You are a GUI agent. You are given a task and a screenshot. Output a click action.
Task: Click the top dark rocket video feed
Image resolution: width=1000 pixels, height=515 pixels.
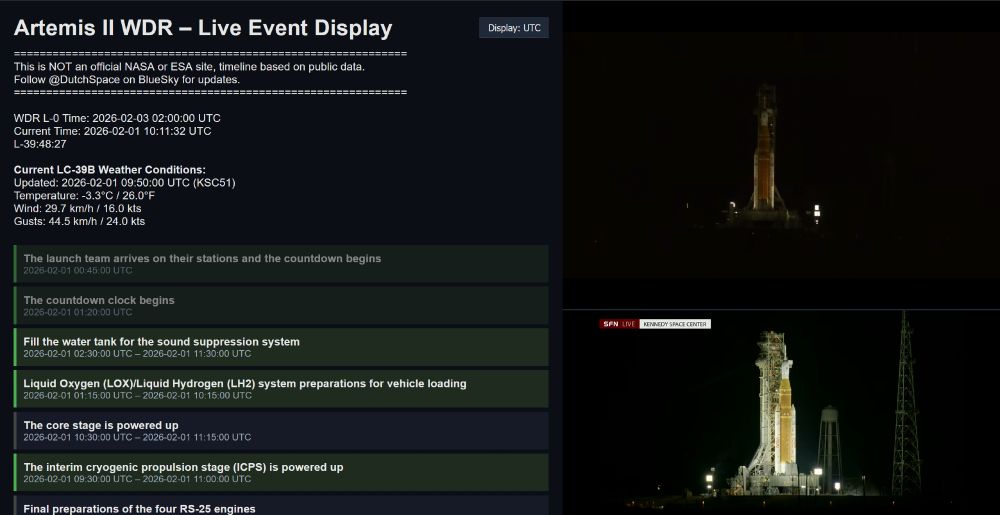click(780, 155)
